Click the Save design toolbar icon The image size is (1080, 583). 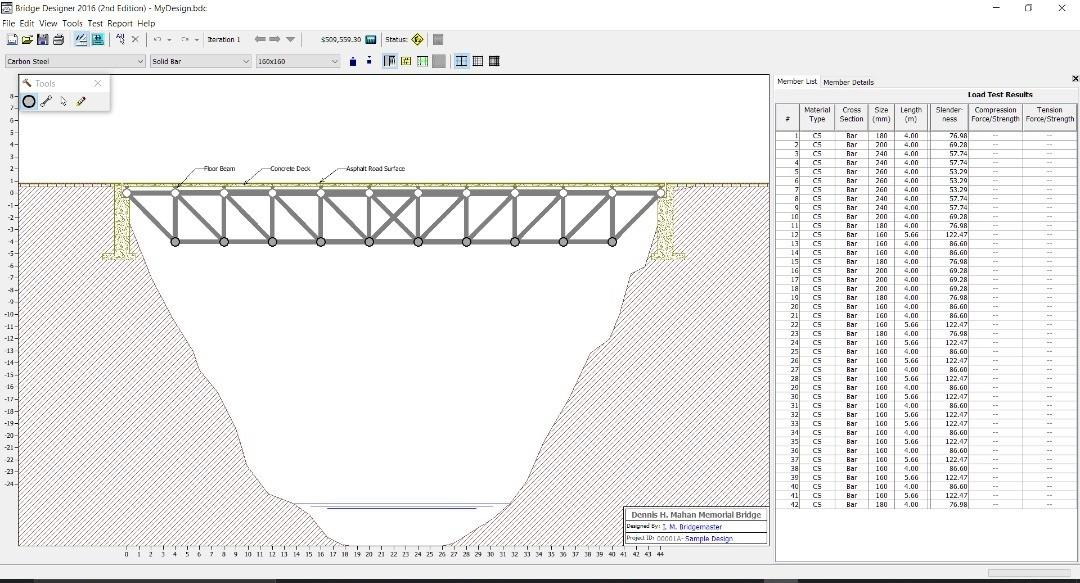(x=42, y=39)
